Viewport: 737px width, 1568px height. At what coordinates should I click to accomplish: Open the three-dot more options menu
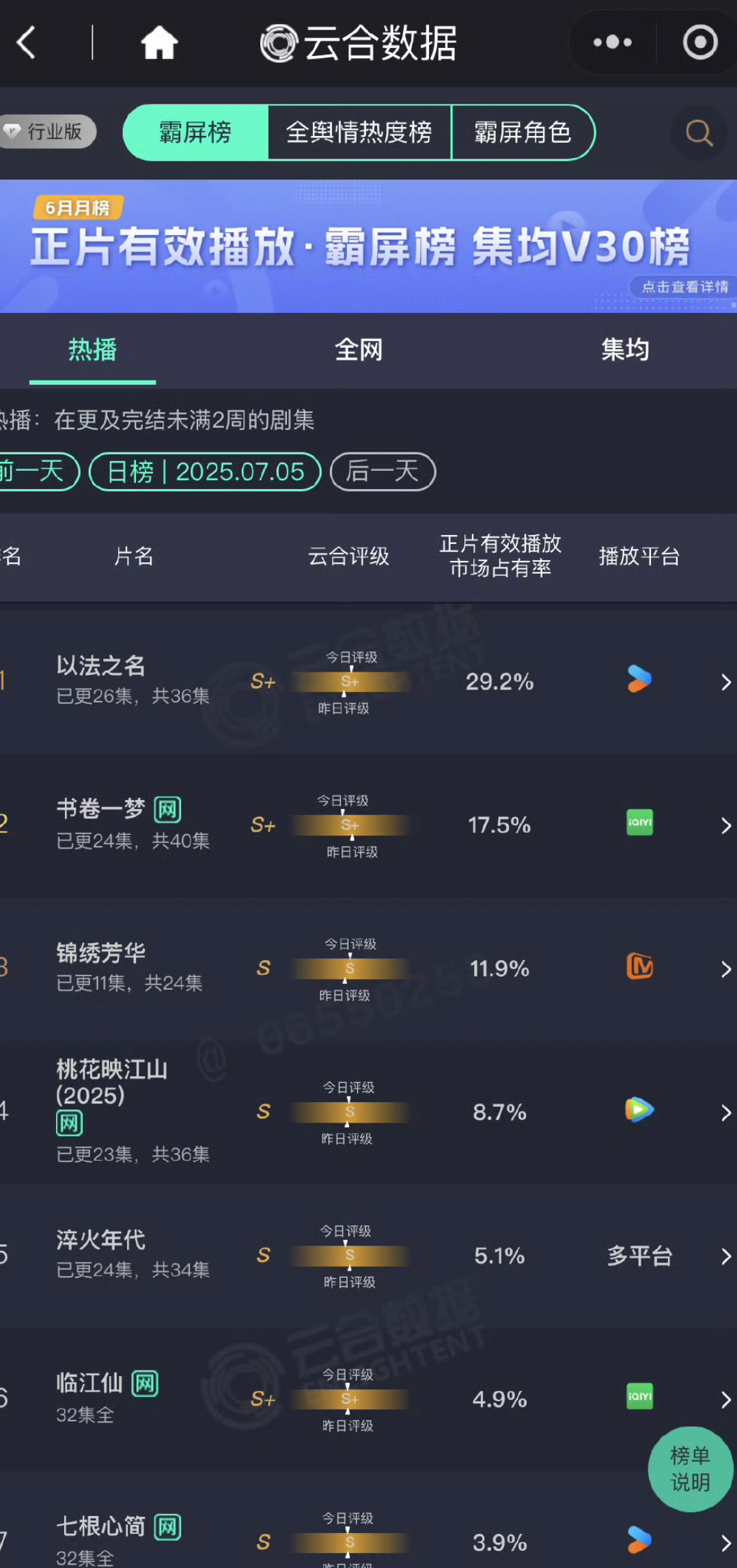[613, 42]
